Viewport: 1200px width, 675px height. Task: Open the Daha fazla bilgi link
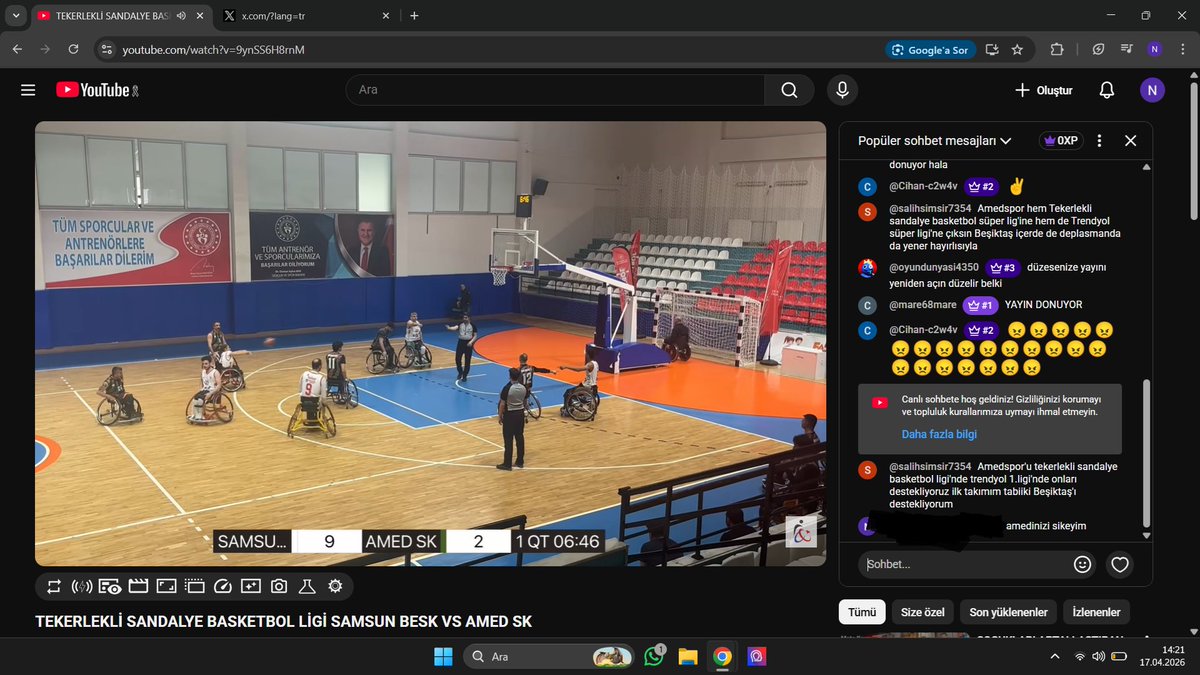(x=939, y=434)
